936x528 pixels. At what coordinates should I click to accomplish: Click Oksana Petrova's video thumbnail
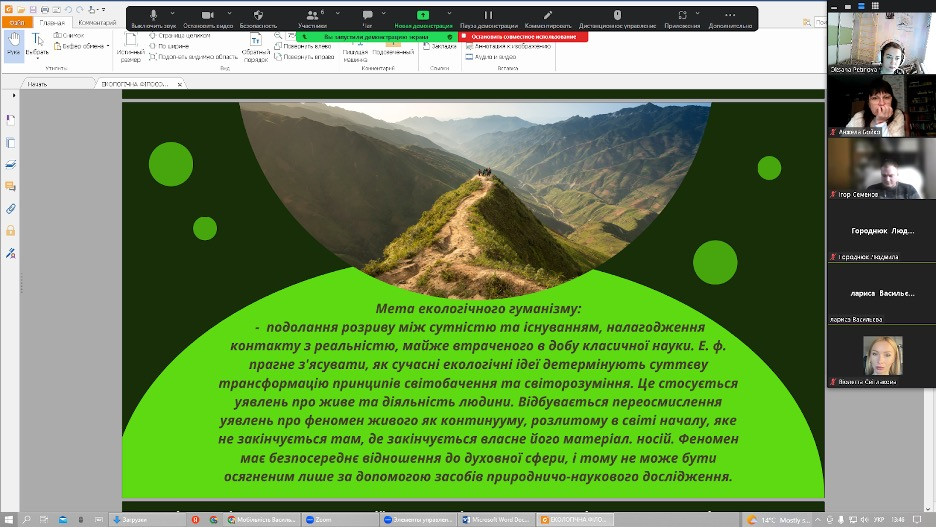(x=881, y=43)
